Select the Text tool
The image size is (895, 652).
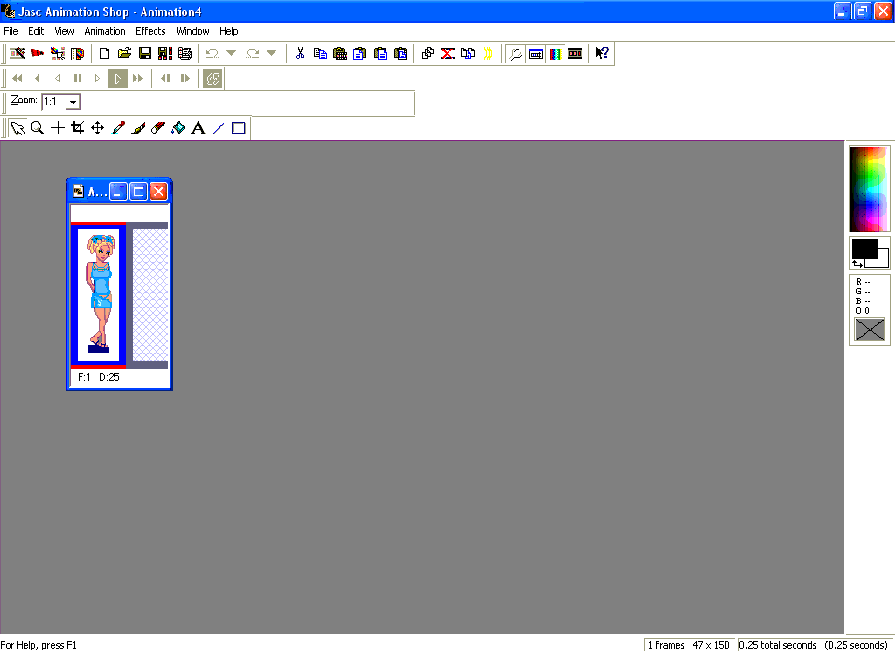(197, 127)
